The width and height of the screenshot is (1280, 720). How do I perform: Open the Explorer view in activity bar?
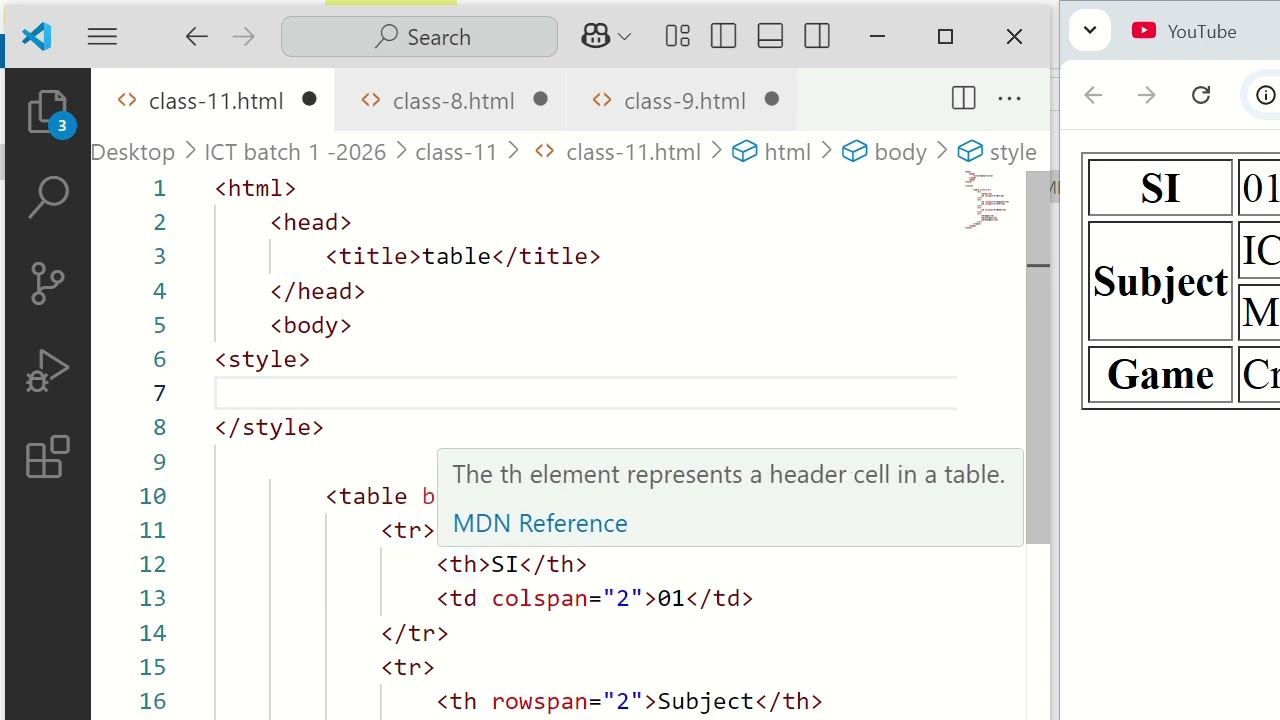tap(47, 111)
